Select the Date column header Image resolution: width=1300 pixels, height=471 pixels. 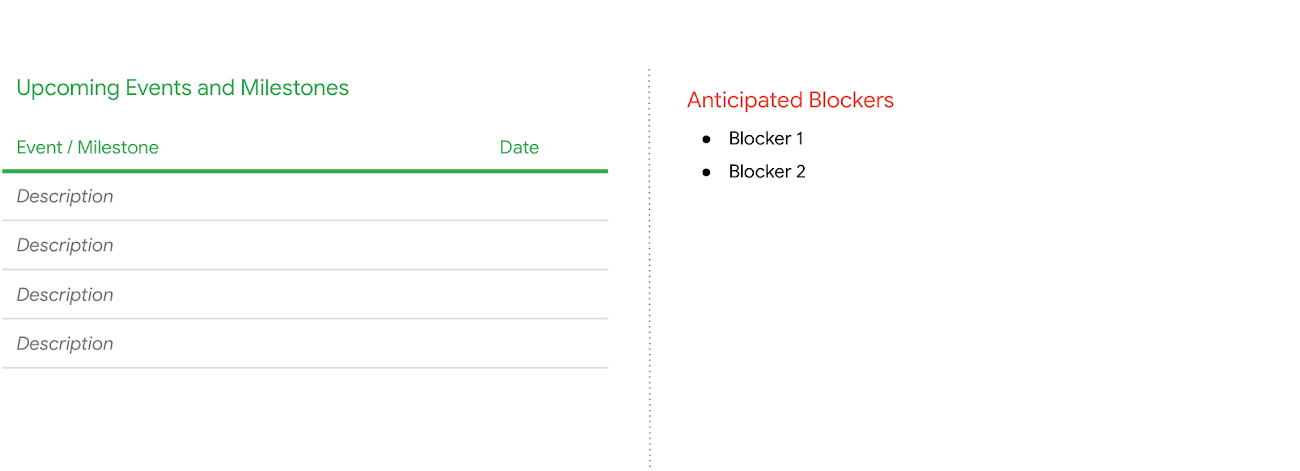pyautogui.click(x=519, y=148)
